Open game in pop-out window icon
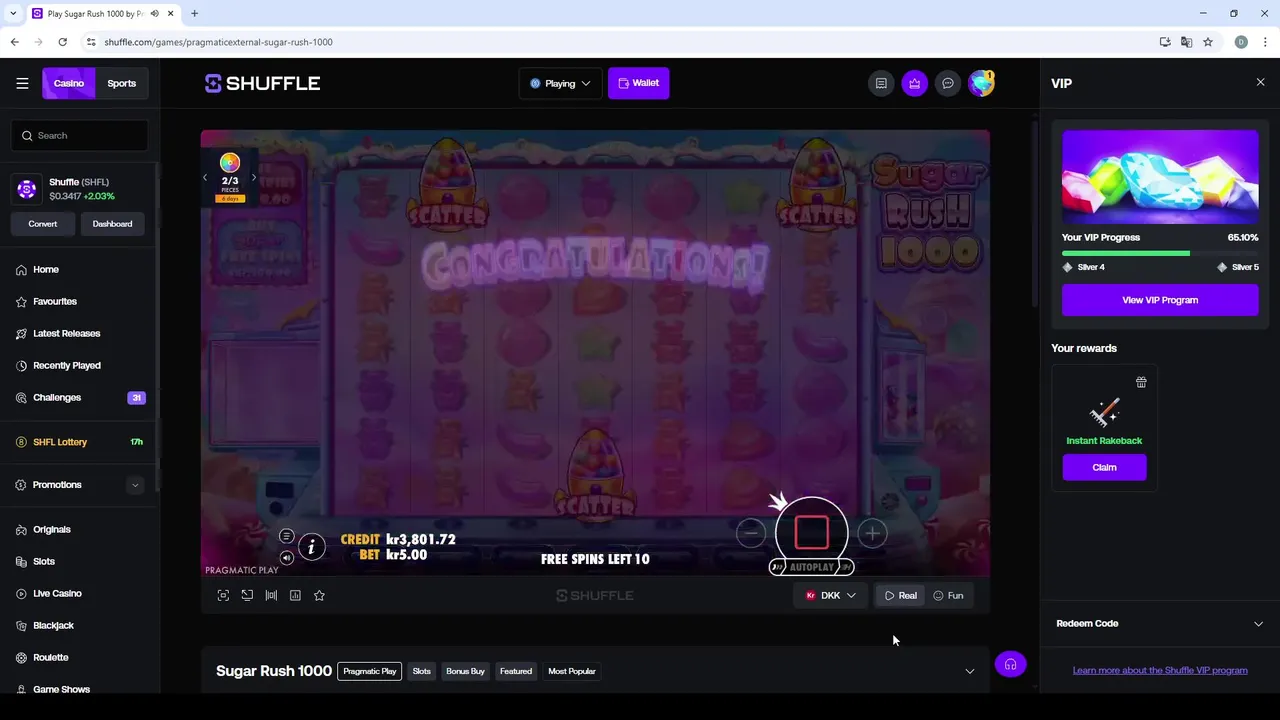Image resolution: width=1280 pixels, height=720 pixels. coord(247,595)
